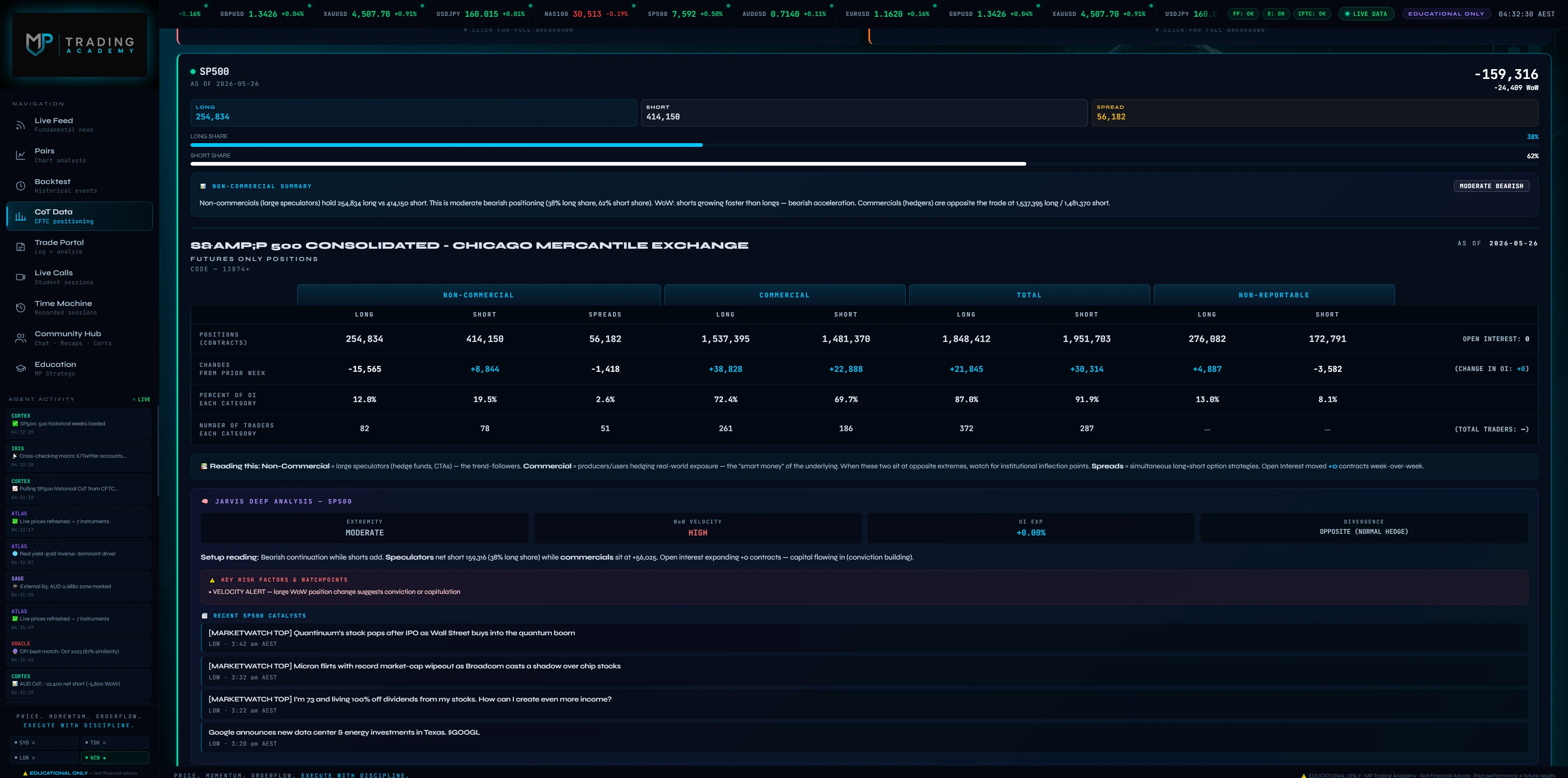Toggle the active NEW session indicator
Screen dimensions: 1568x778
(x=115, y=758)
